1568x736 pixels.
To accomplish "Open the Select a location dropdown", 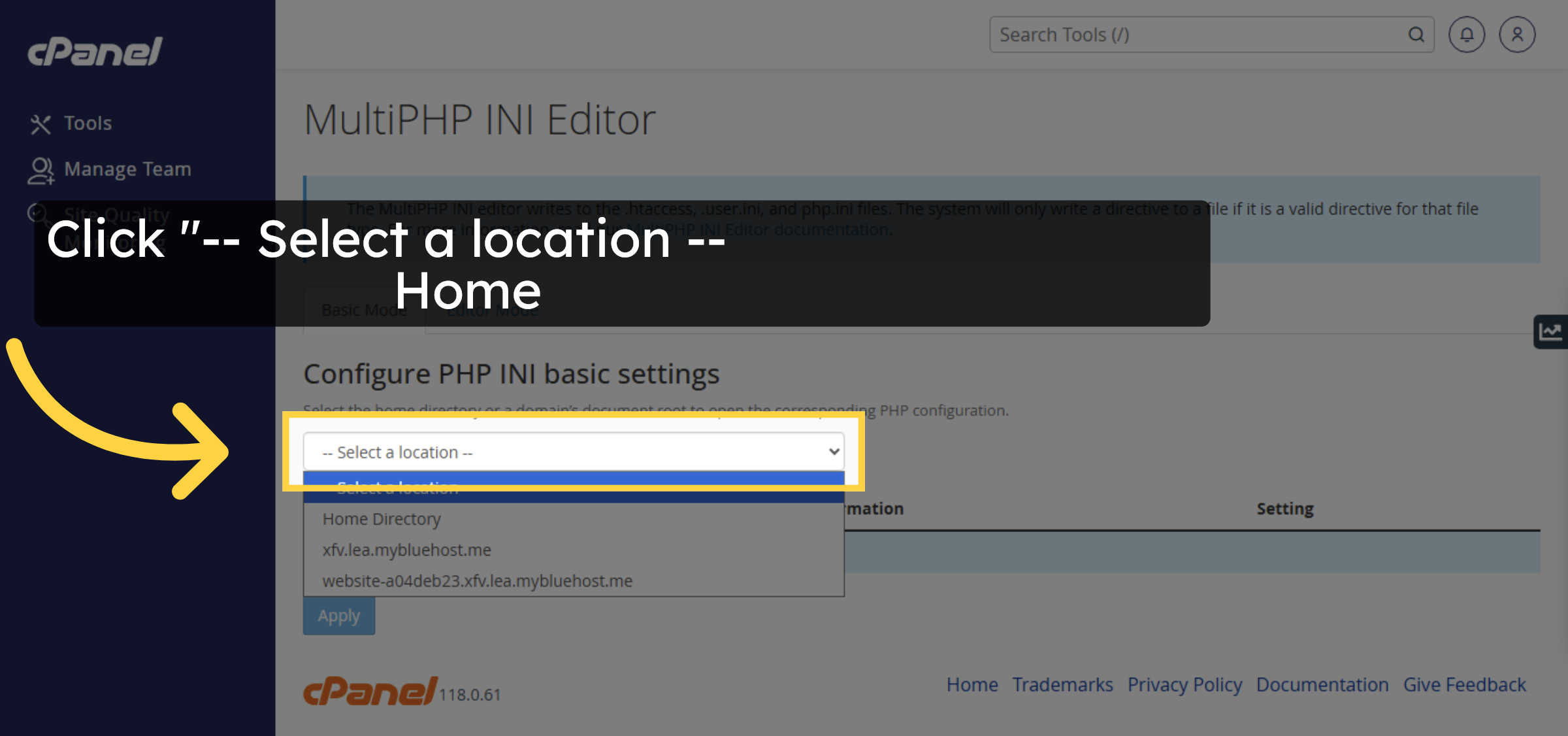I will [x=574, y=451].
